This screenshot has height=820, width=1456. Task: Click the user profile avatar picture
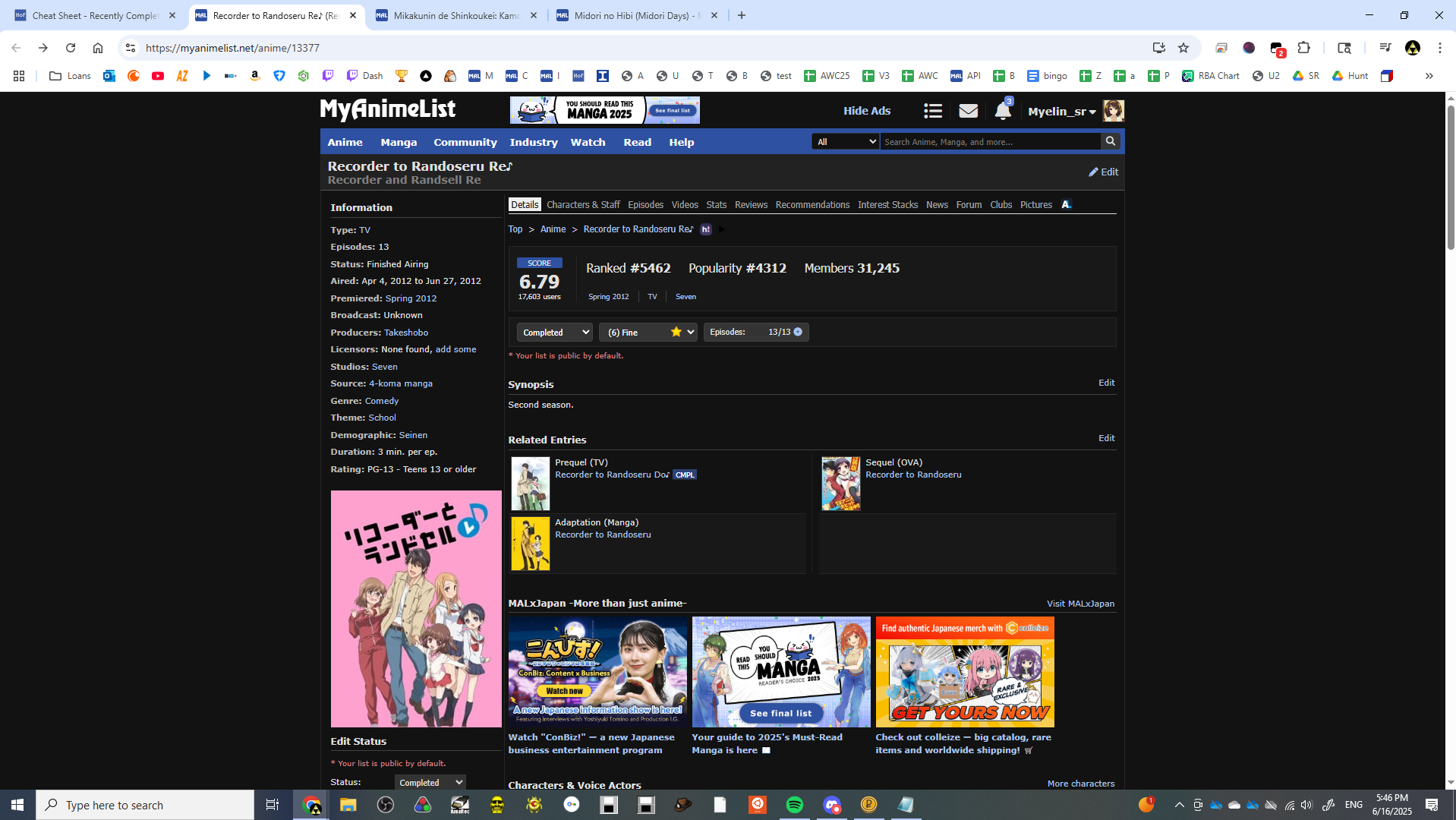(1113, 111)
